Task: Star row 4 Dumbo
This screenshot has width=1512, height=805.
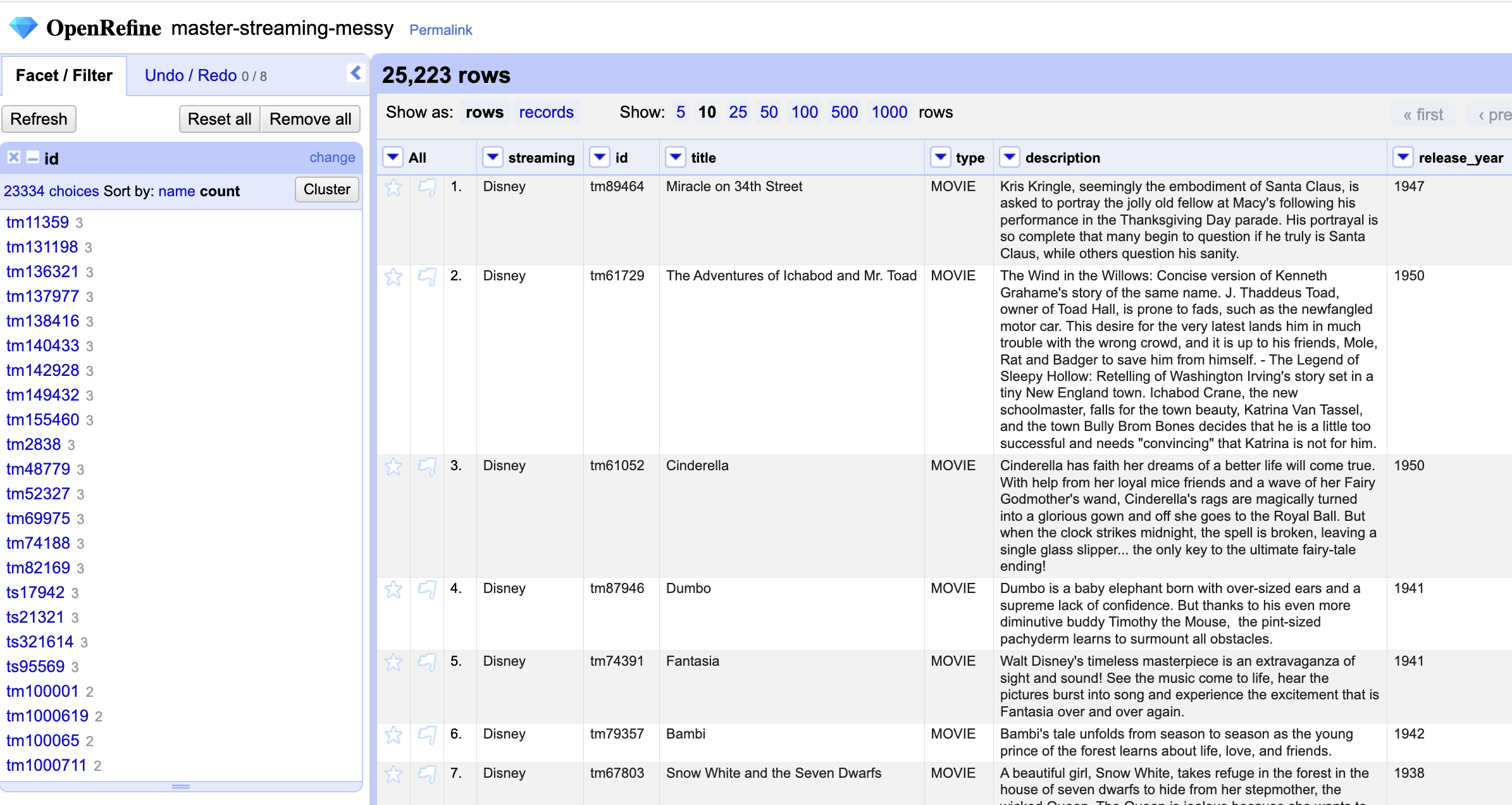Action: (x=393, y=589)
